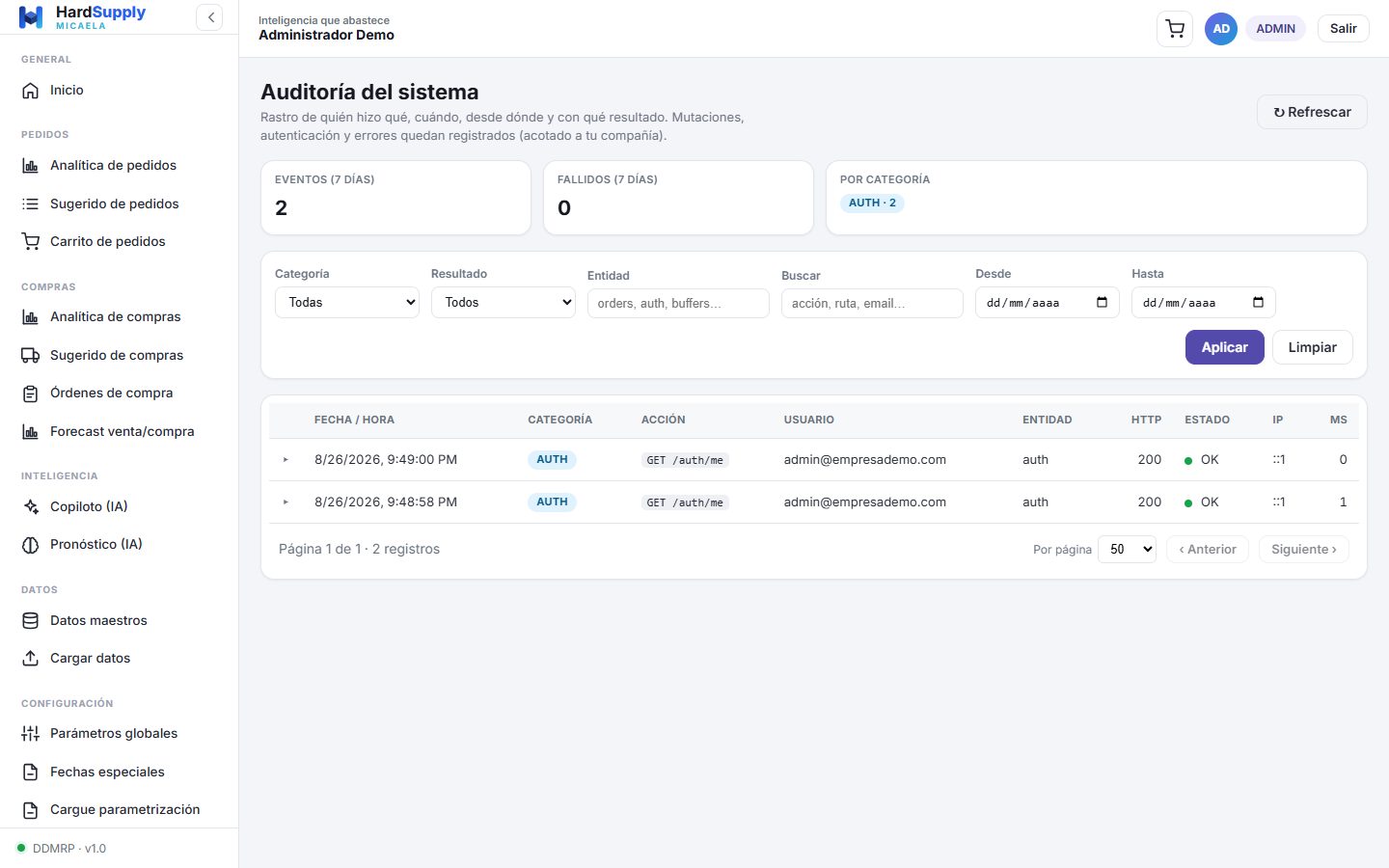Click the Hasta date input field
The height and width of the screenshot is (868, 1389).
[1204, 302]
